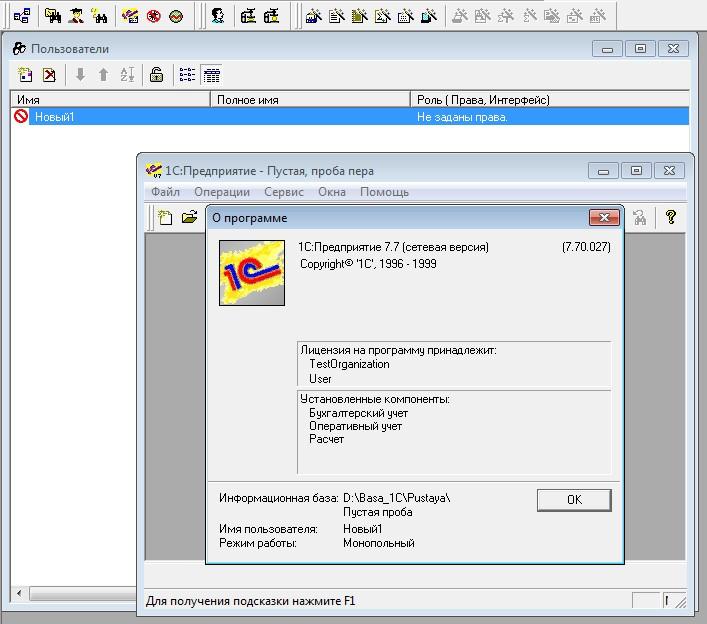This screenshot has width=707, height=624.
Task: Click the delete user icon with red X
Action: point(49,75)
